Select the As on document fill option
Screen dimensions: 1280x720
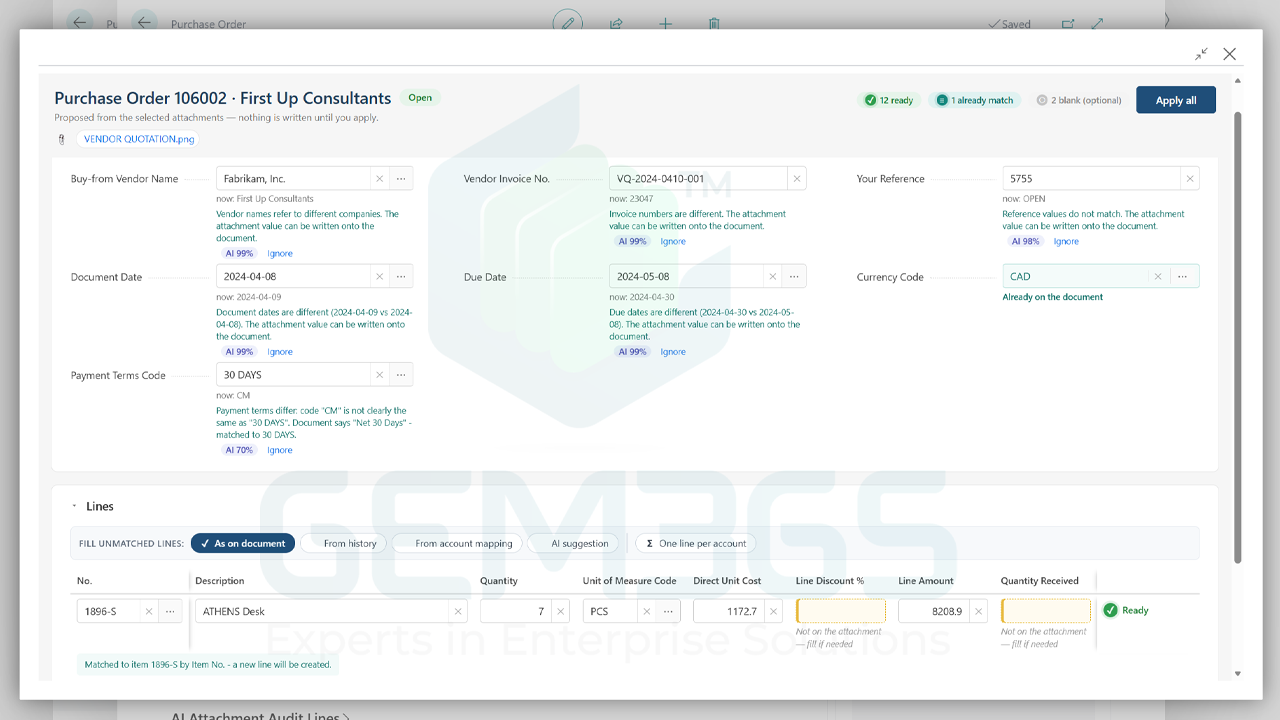point(243,543)
